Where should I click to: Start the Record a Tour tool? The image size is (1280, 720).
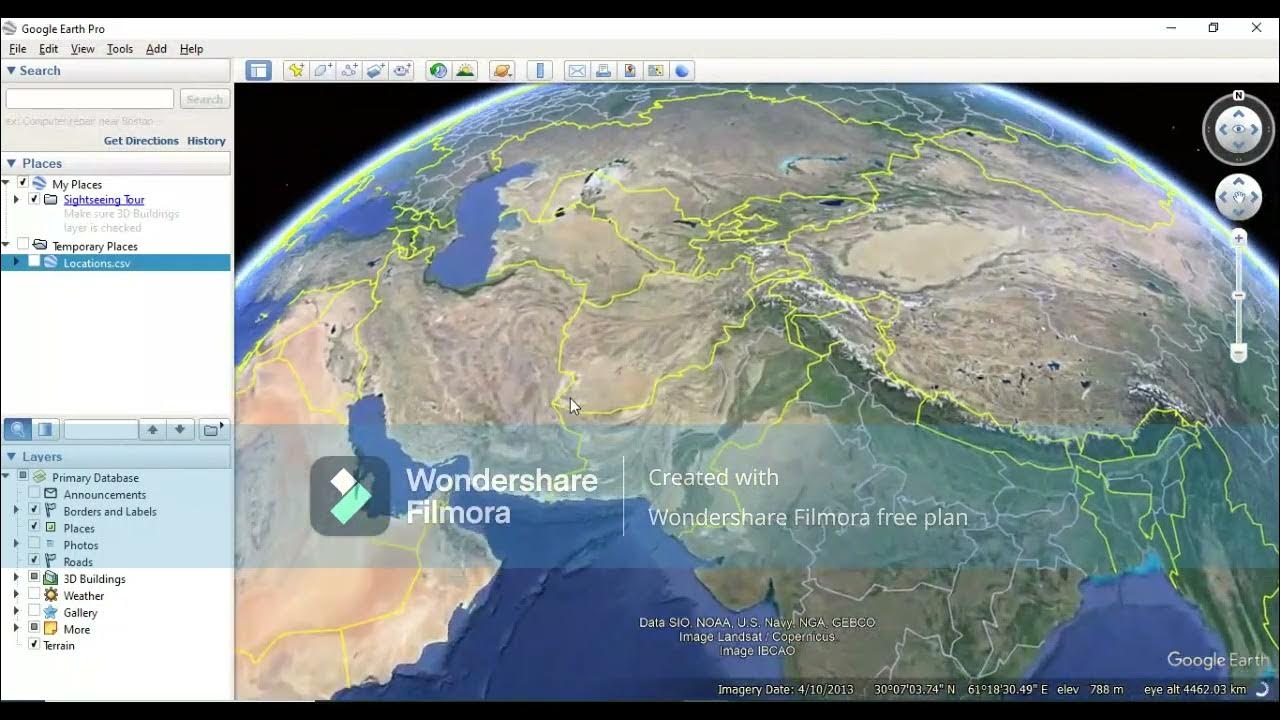click(403, 70)
